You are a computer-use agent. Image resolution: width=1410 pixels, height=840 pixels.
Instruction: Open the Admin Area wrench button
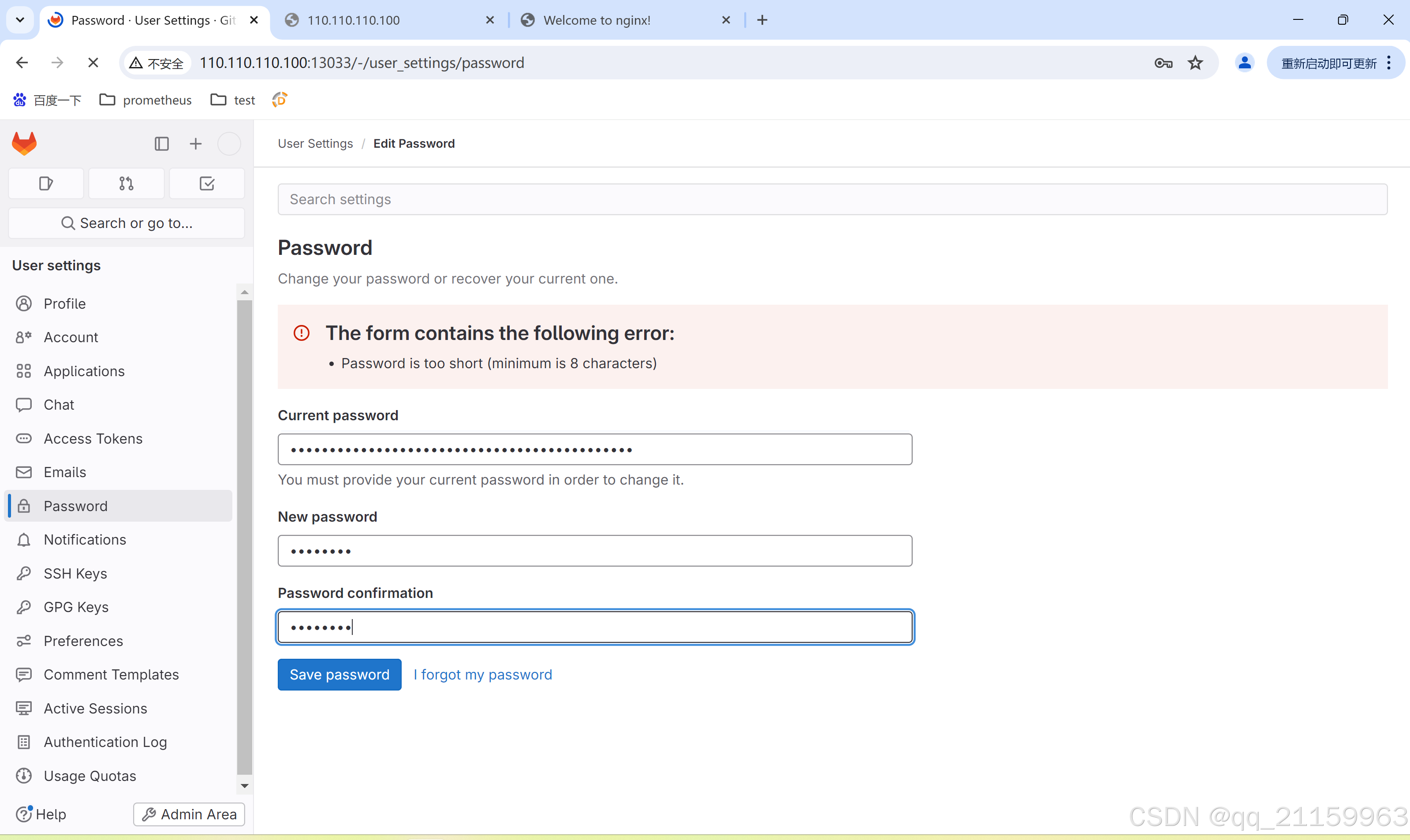[189, 814]
